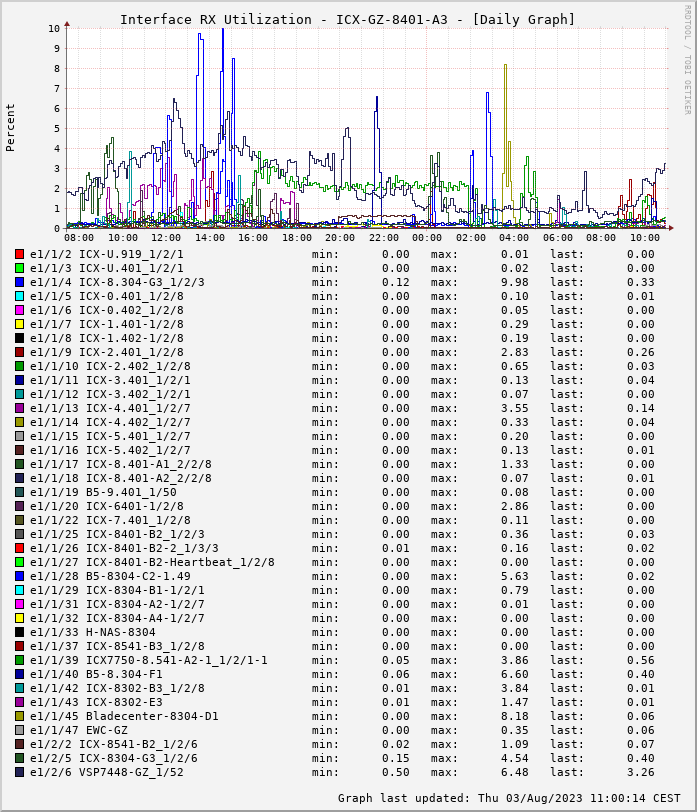Click the 3.26 last value for VSP7448-GZ
Viewport: 697px width, 812px height.
[x=641, y=772]
